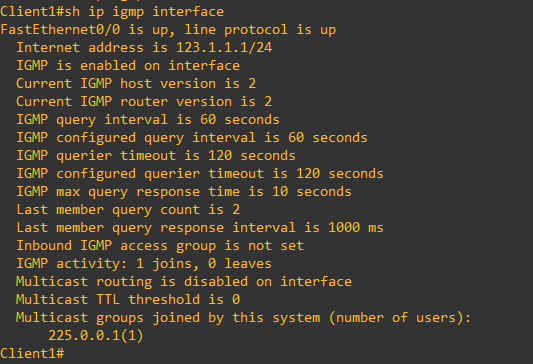Click the 'Multicast TTL threshold is 0' line
533x364 pixels.
(x=128, y=300)
